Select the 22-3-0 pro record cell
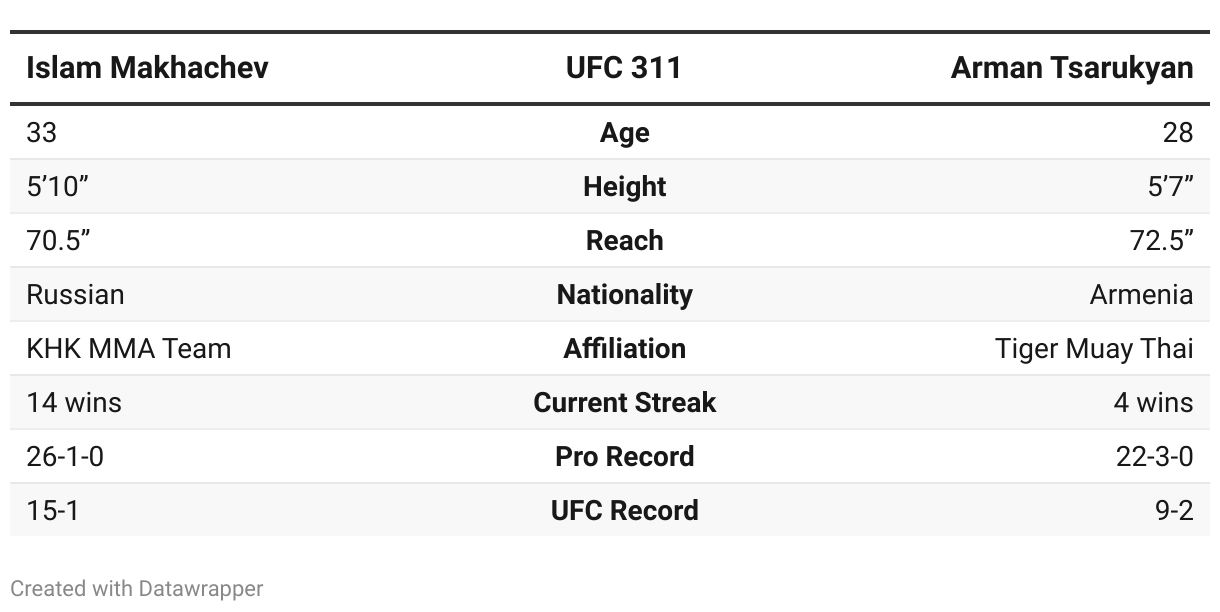The height and width of the screenshot is (612, 1220). click(1154, 457)
